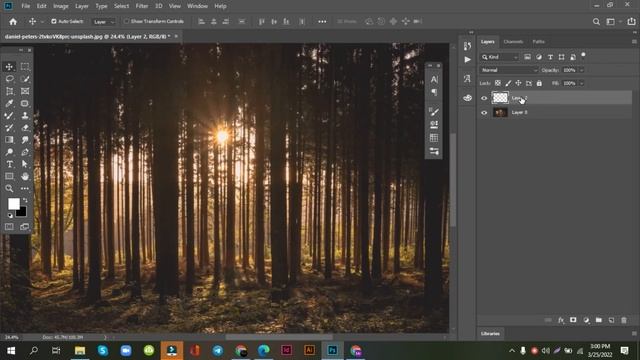Image resolution: width=640 pixels, height=360 pixels.
Task: Add a layer style with fx button
Action: pos(561,320)
